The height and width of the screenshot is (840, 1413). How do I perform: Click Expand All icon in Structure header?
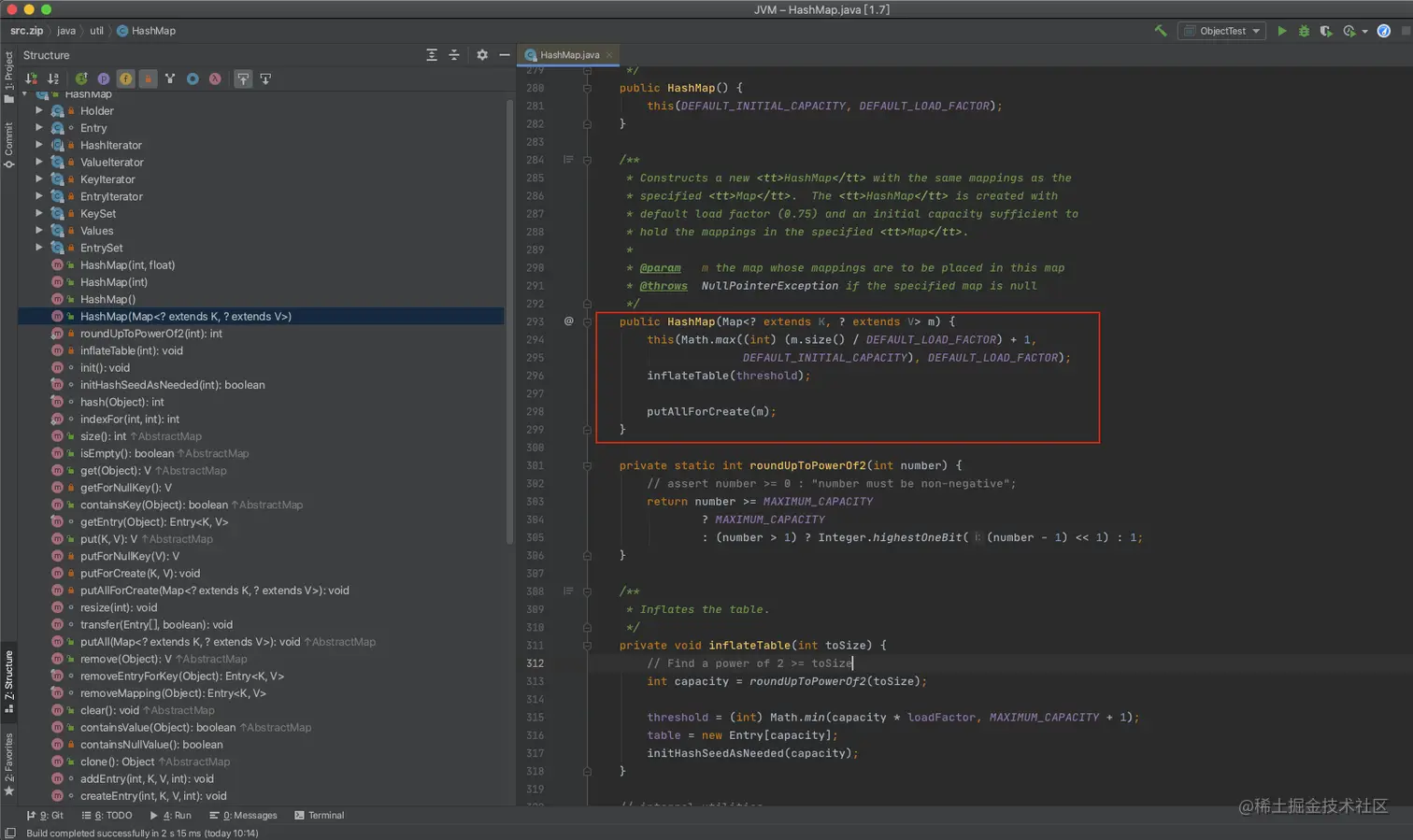432,55
